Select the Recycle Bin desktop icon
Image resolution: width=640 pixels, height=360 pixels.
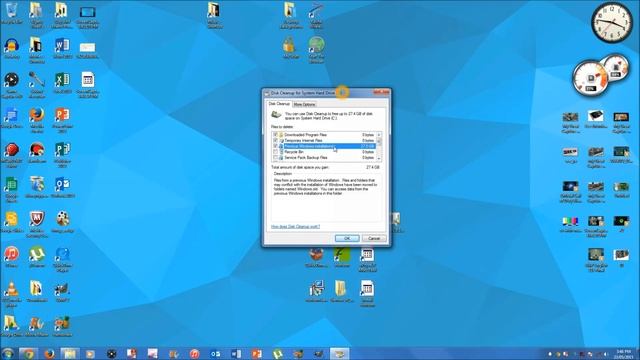click(11, 13)
